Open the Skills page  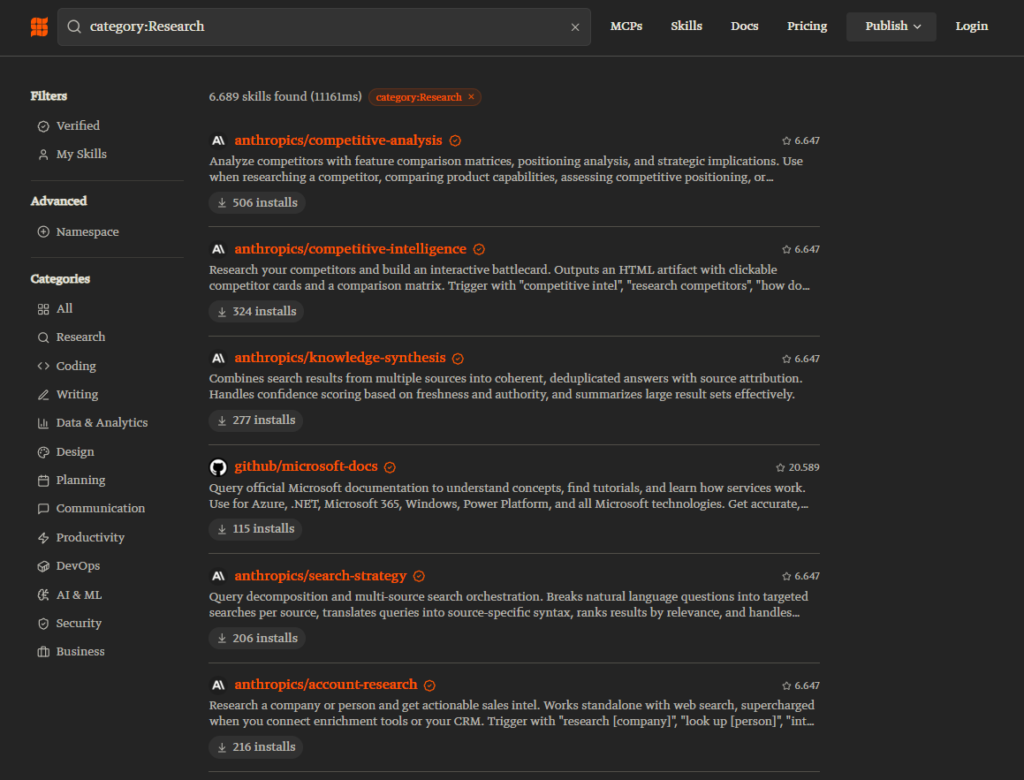pyautogui.click(x=686, y=26)
